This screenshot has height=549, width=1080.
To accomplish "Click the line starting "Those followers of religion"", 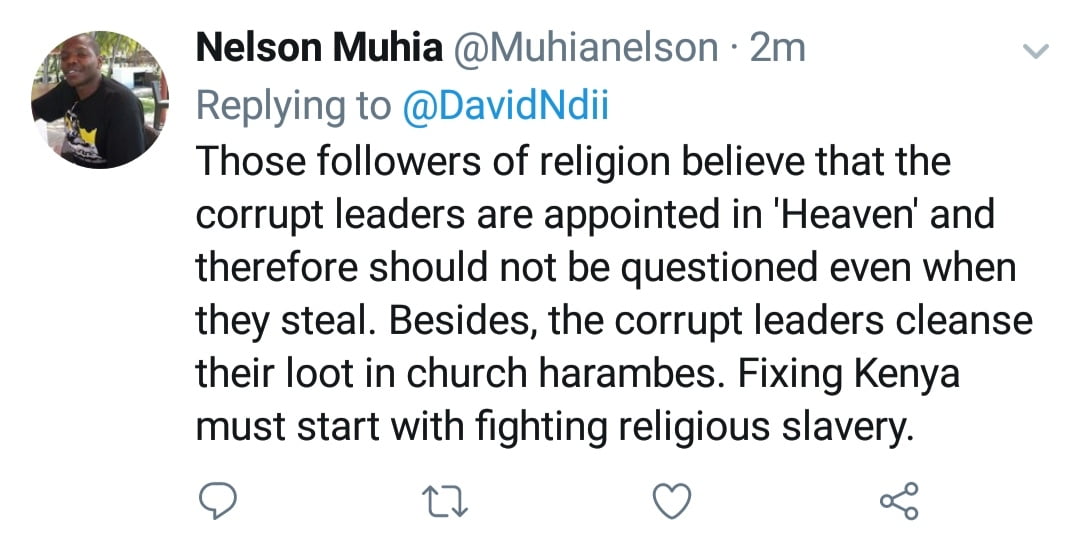I will [572, 162].
